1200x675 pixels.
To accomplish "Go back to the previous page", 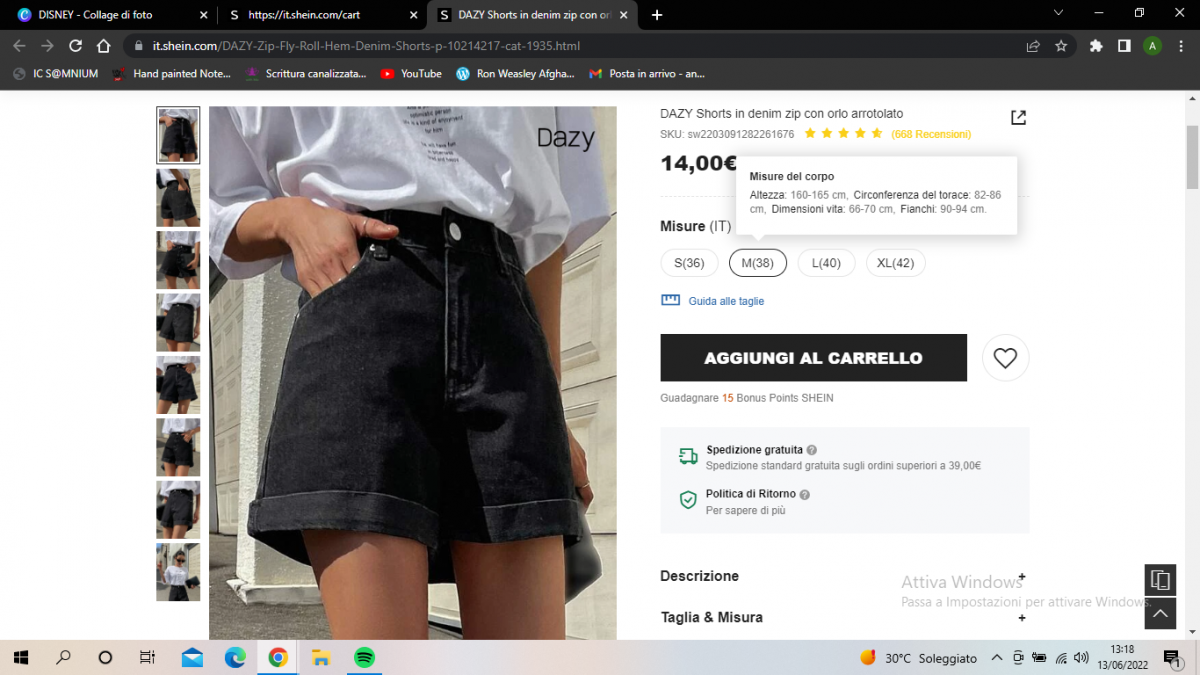I will click(x=19, y=46).
